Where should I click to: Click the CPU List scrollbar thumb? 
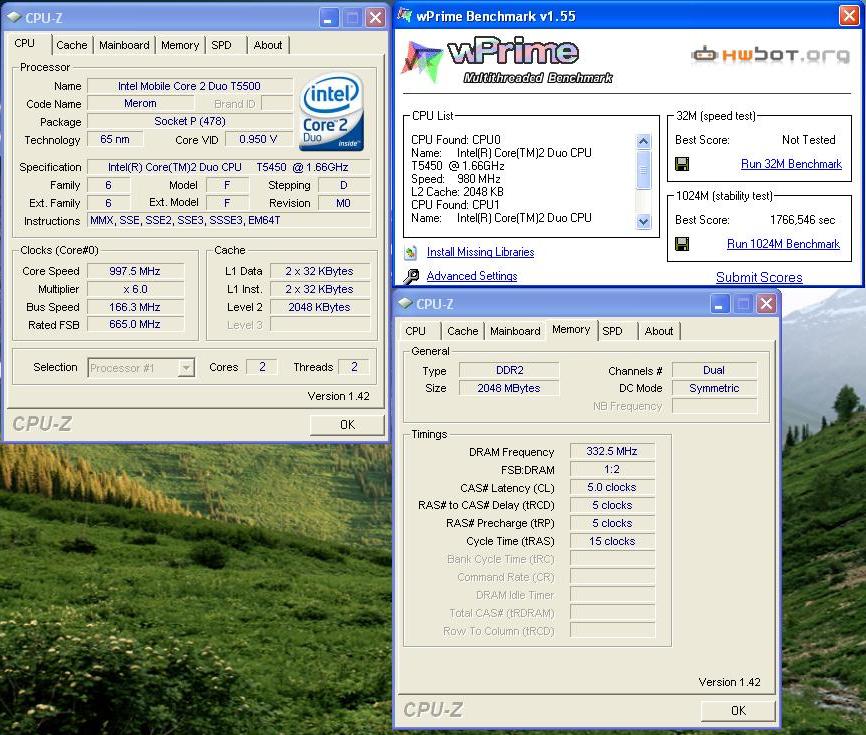(643, 170)
